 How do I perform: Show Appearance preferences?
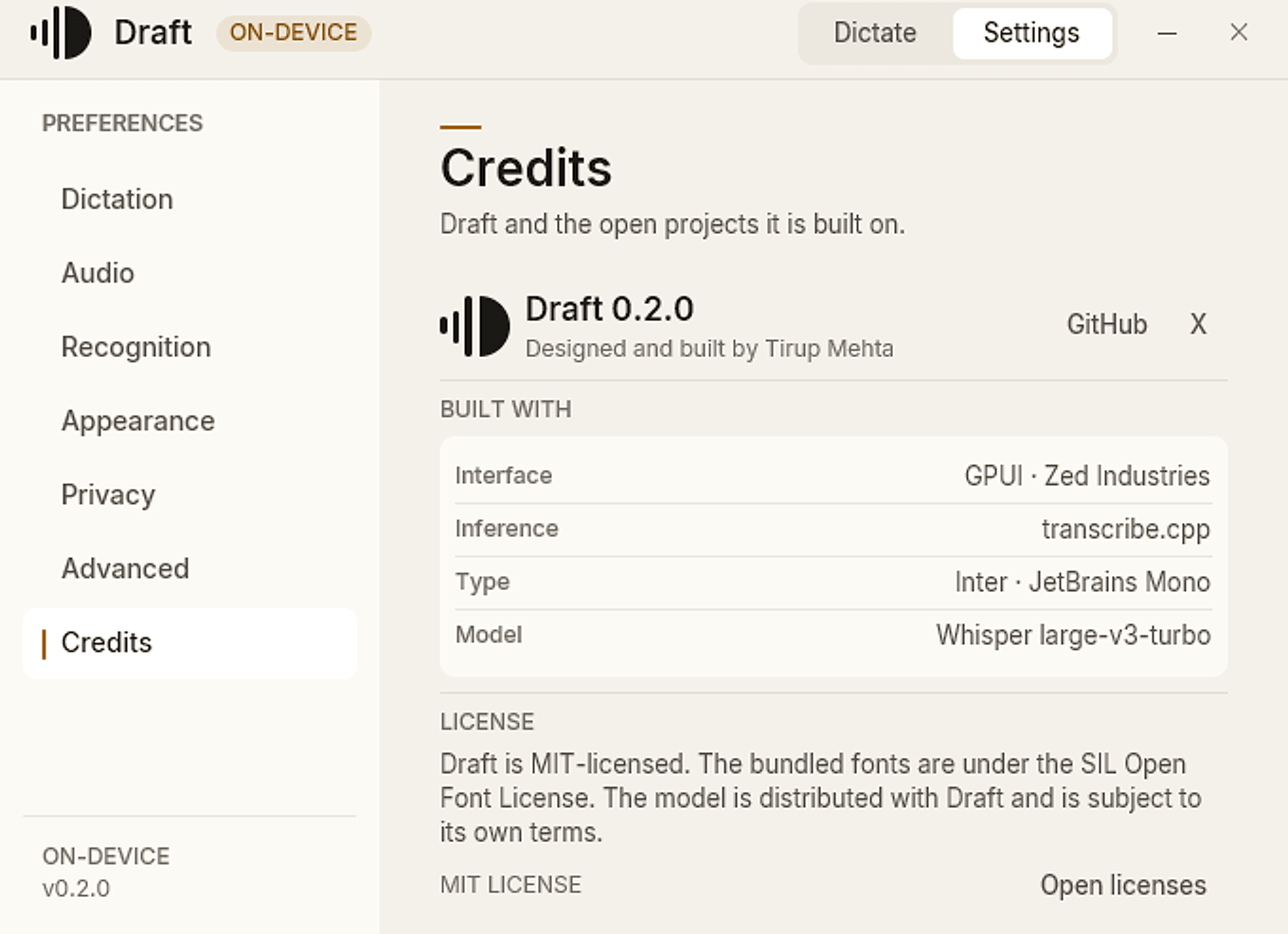[x=189, y=421]
